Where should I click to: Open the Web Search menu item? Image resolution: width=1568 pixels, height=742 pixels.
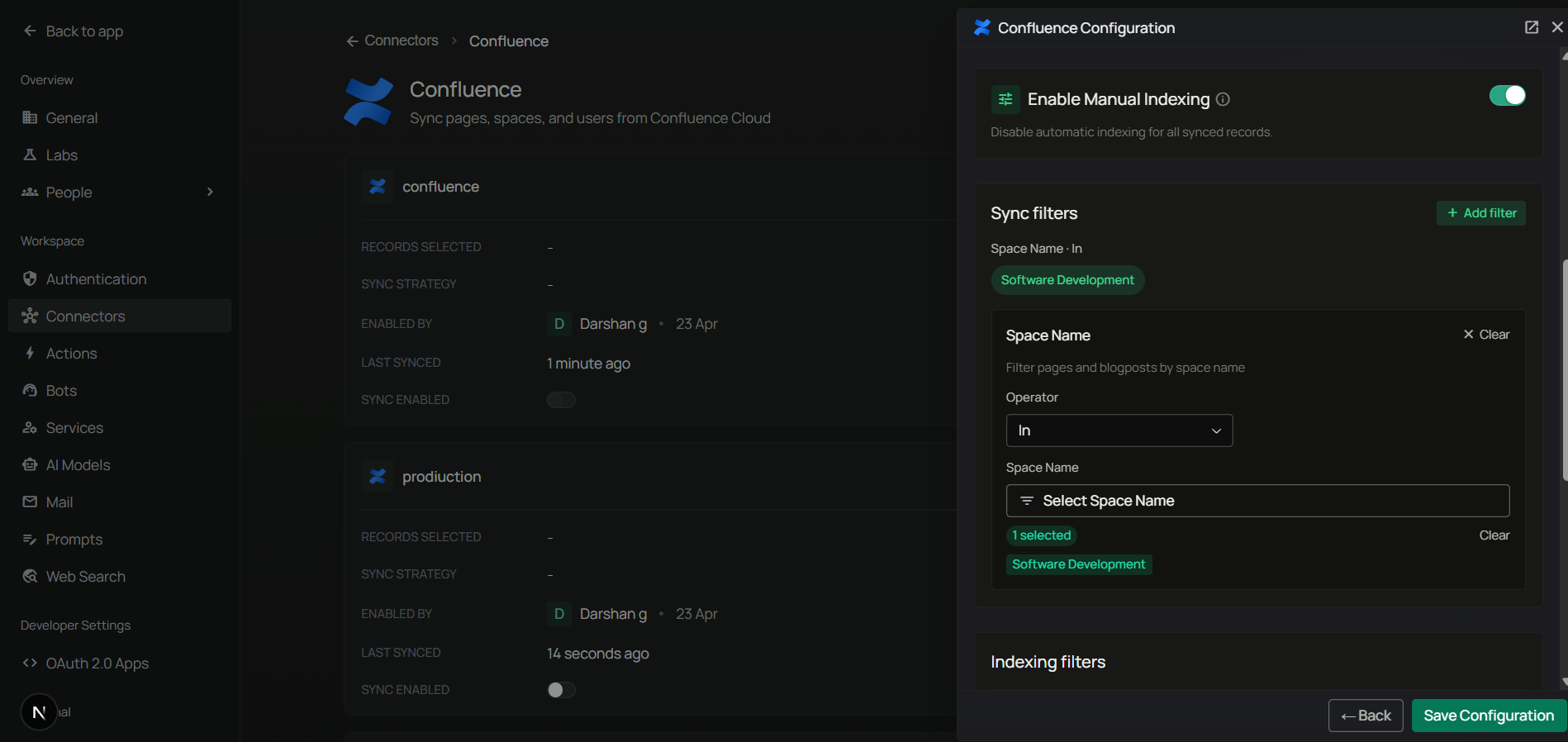point(120,576)
